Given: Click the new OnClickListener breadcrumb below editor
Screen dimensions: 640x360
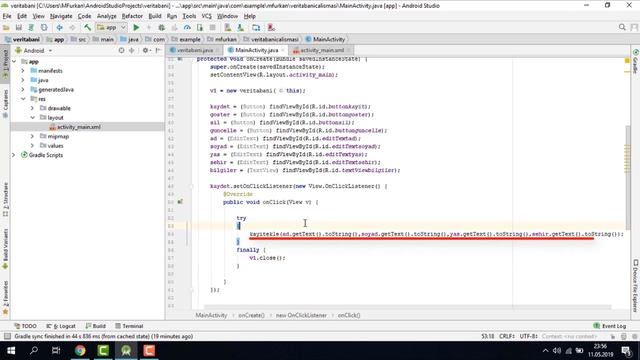Looking at the screenshot, I should tap(301, 316).
